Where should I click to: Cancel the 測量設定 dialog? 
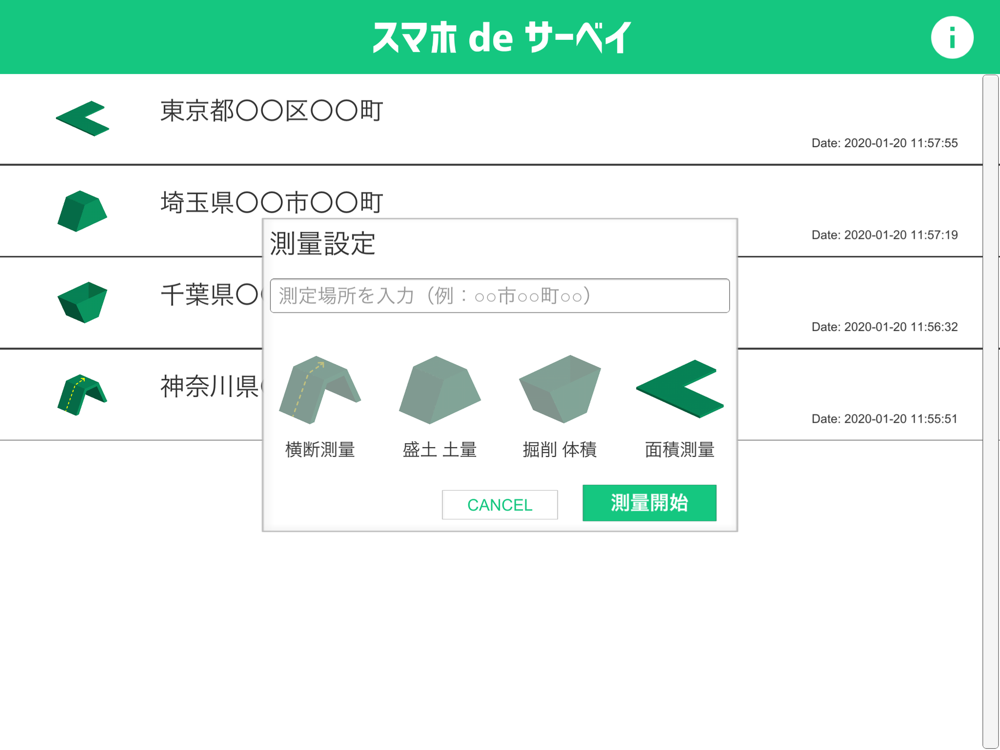499,505
